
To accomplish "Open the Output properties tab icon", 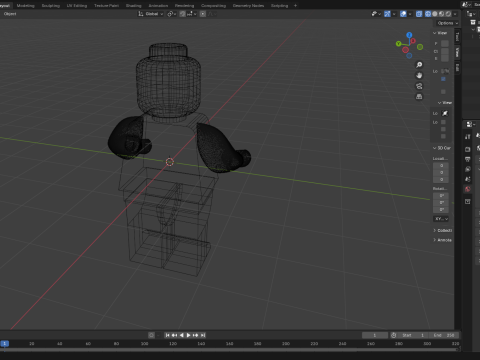I will pos(468,159).
